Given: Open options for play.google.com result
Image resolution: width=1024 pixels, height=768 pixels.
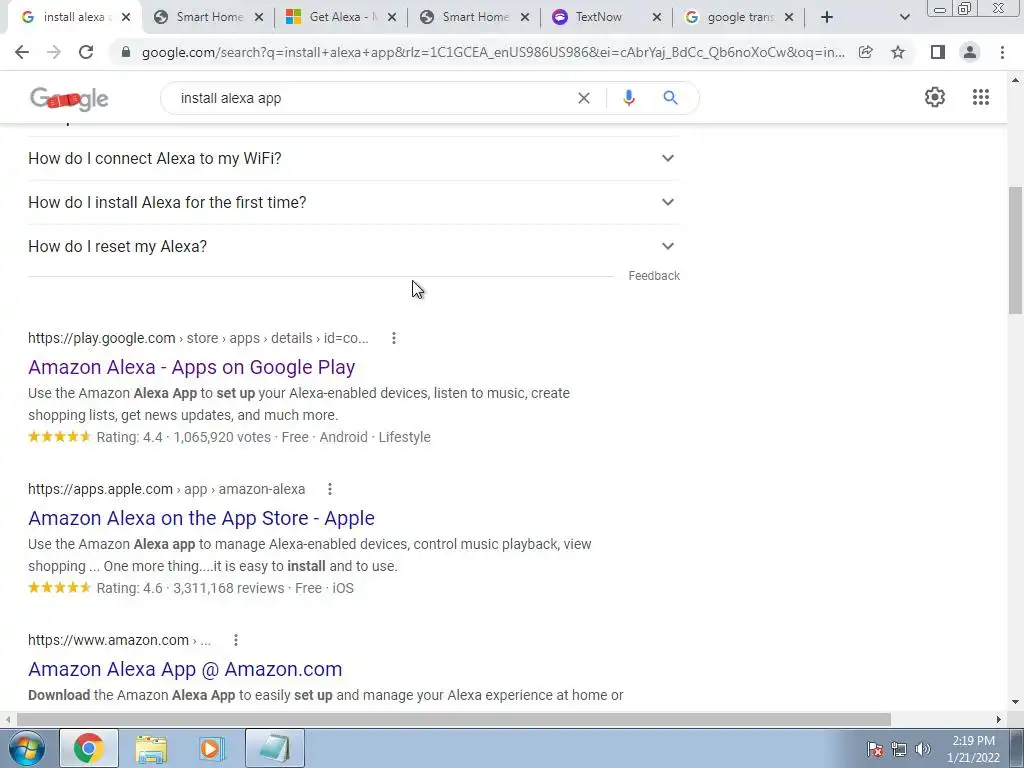Looking at the screenshot, I should tap(394, 338).
